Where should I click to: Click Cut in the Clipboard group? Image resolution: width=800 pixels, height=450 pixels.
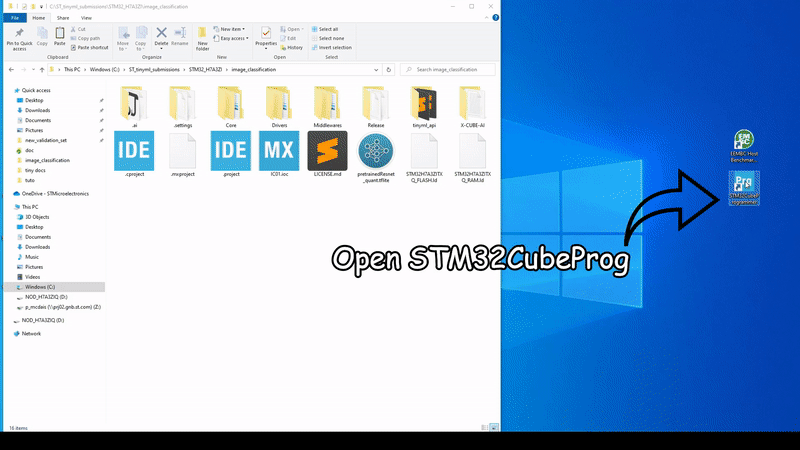pyautogui.click(x=79, y=29)
